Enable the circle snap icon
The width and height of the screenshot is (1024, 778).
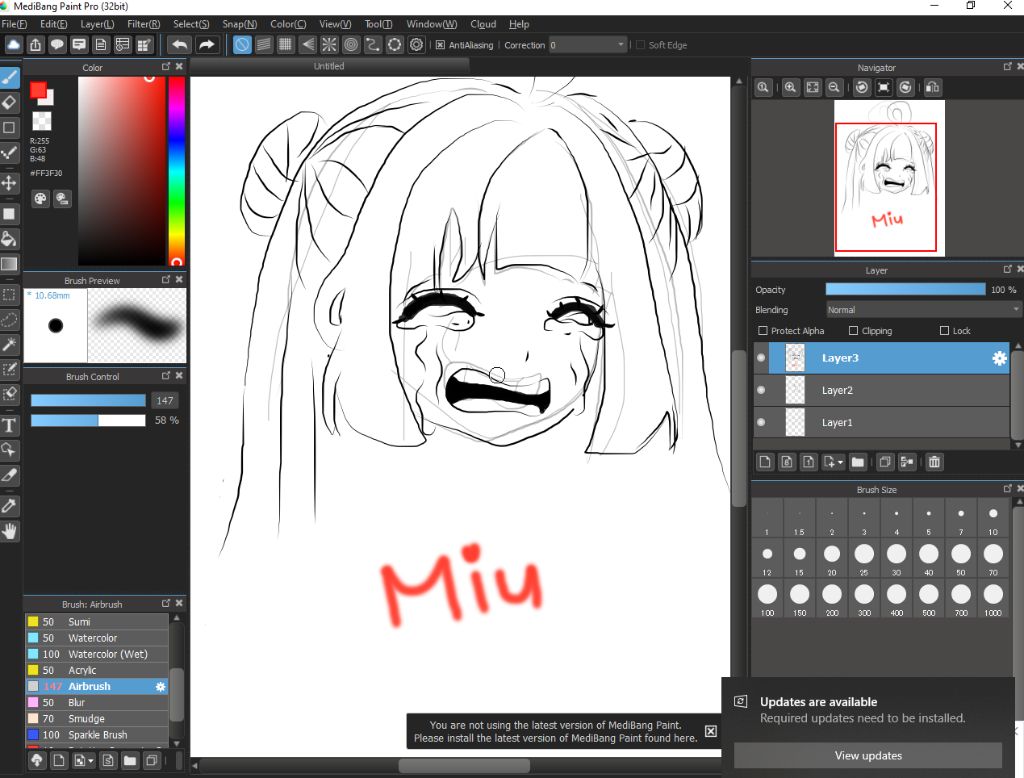351,44
